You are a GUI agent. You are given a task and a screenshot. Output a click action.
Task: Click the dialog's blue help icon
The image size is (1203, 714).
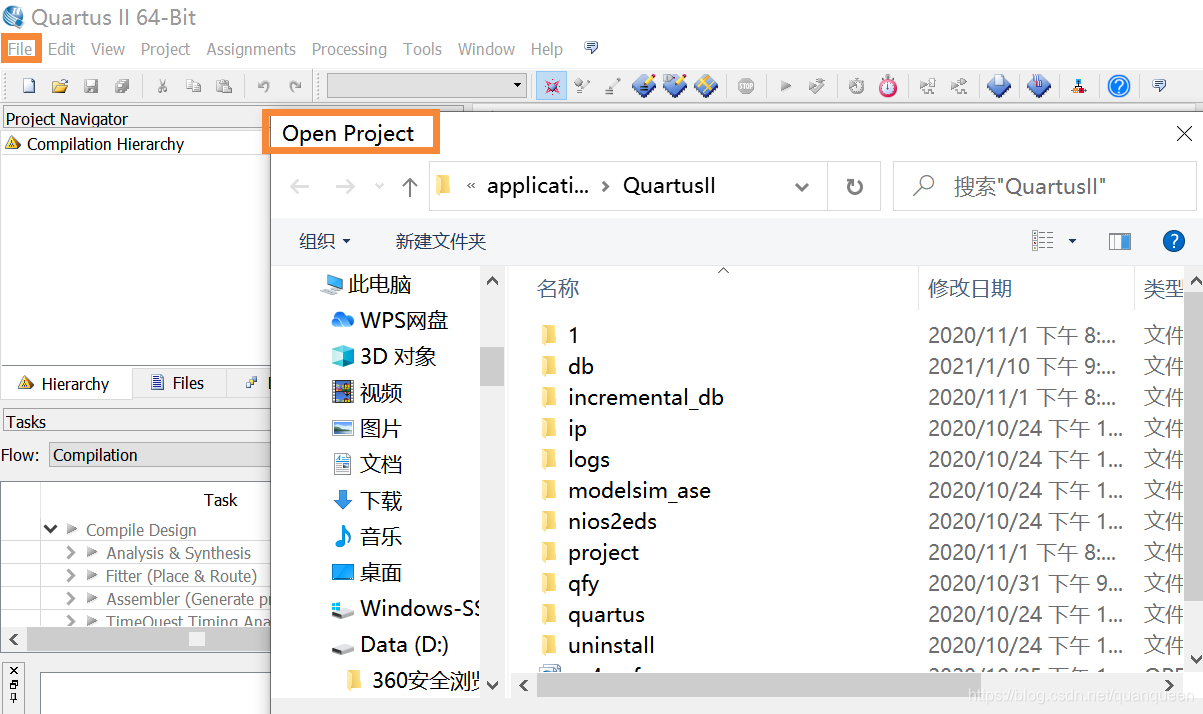pyautogui.click(x=1174, y=241)
